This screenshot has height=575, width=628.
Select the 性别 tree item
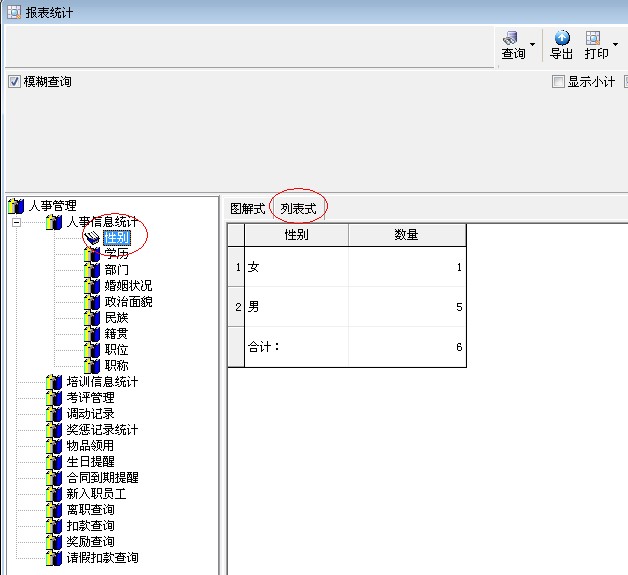pos(117,238)
